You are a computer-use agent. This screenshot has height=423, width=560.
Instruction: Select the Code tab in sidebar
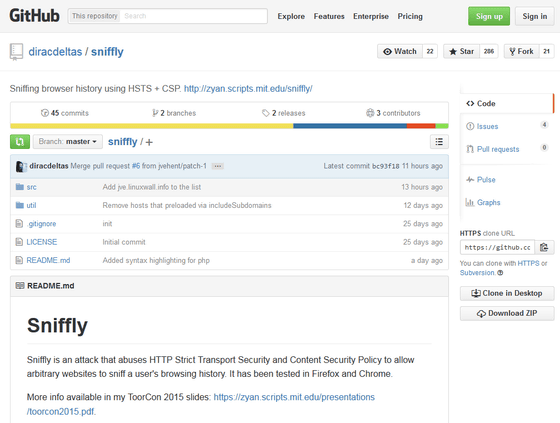(x=506, y=104)
